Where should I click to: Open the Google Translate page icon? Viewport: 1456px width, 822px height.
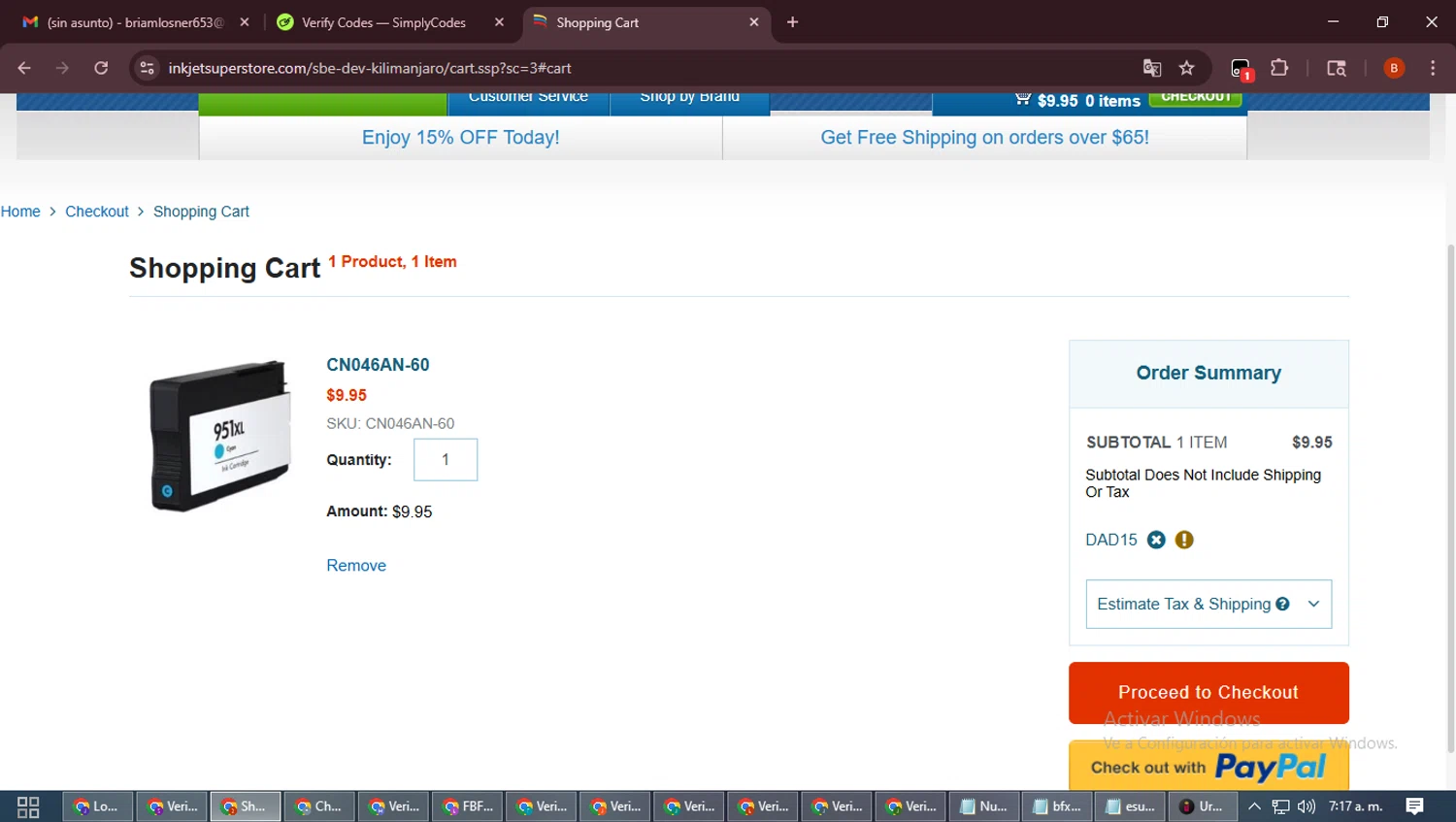pos(1152,68)
